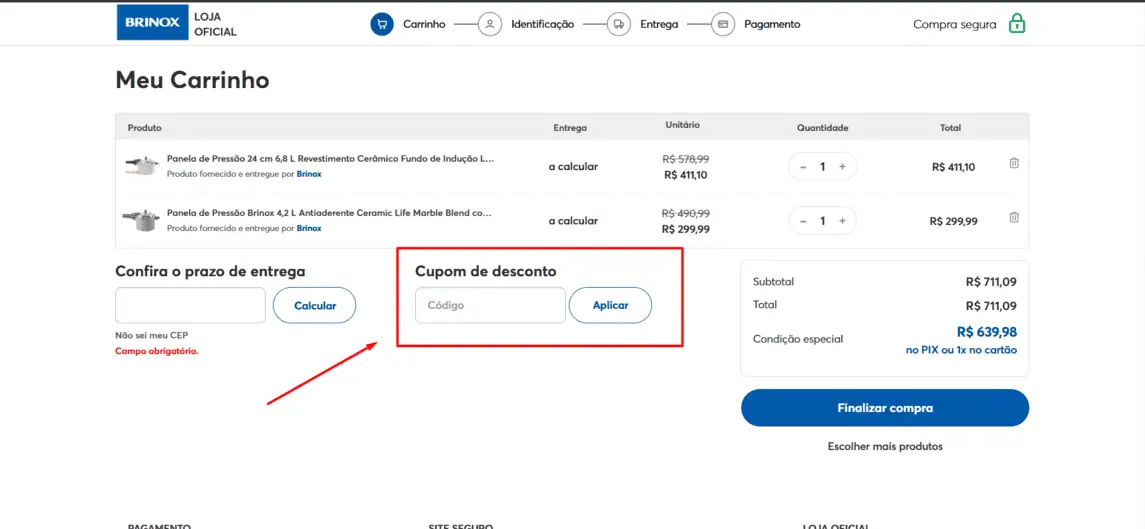Click the row total R$ 299,99 in Total column
This screenshot has height=529, width=1145.
954,221
